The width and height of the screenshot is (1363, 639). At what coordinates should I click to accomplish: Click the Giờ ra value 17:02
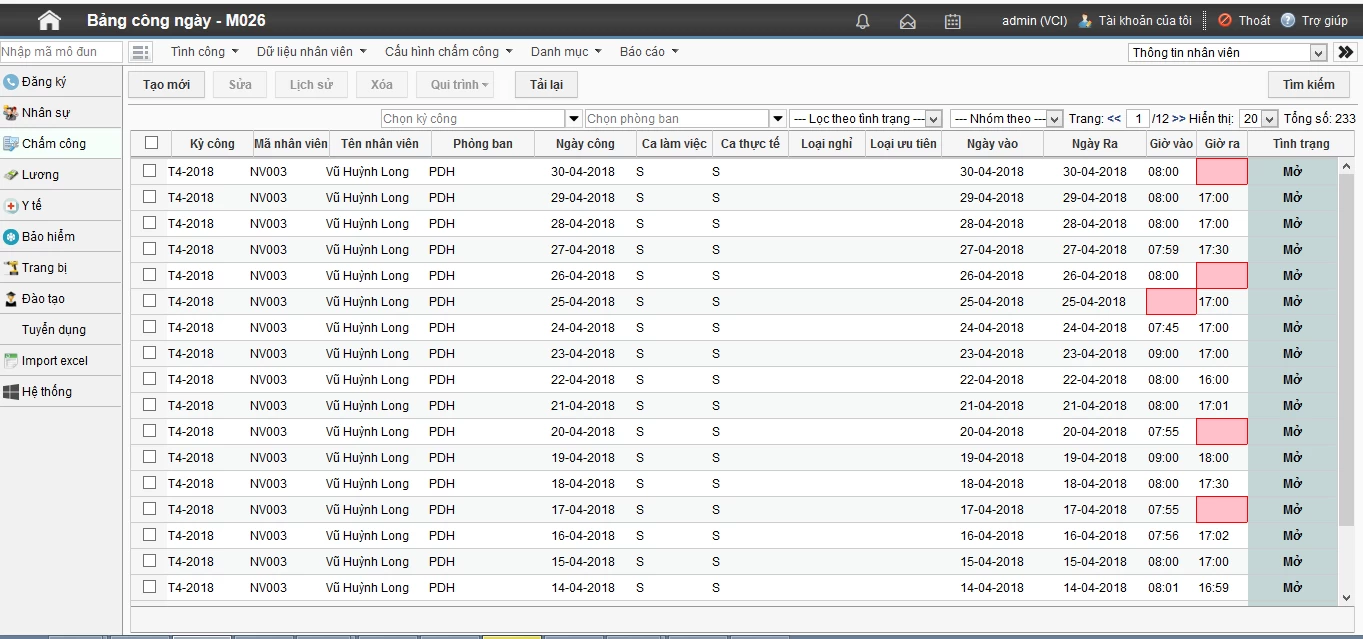click(x=1213, y=535)
